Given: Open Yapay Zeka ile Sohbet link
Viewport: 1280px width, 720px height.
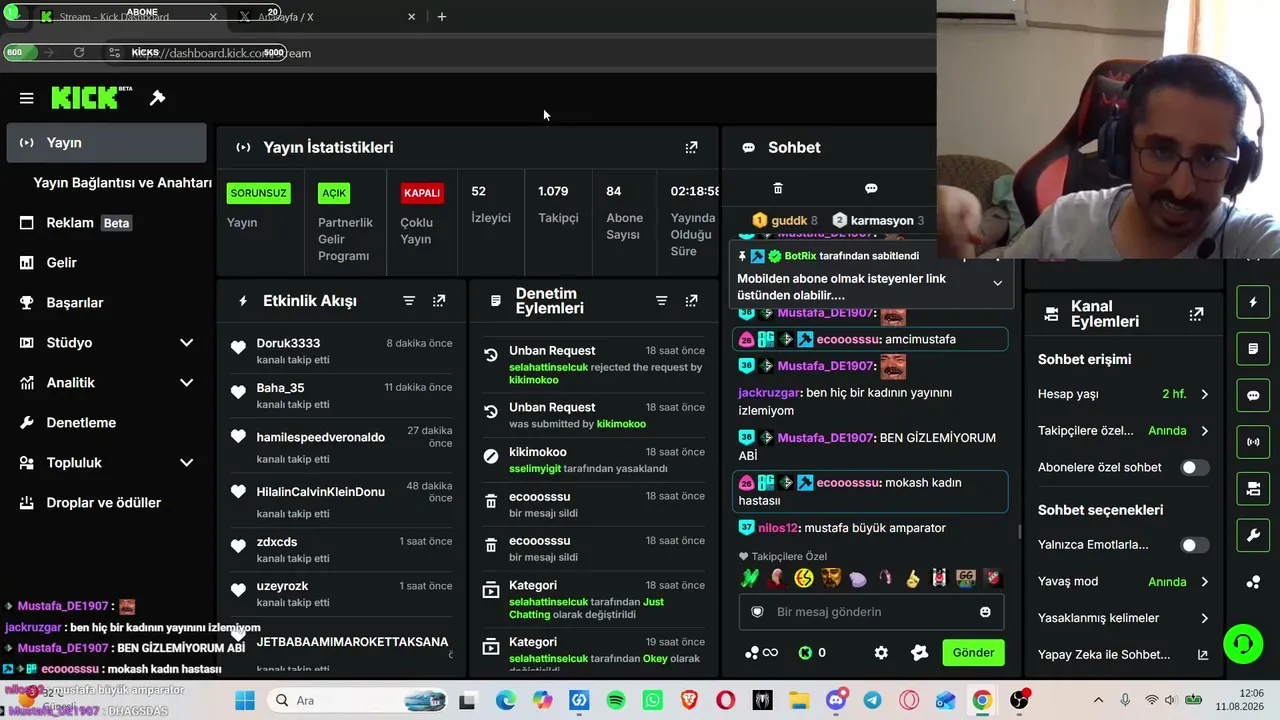Looking at the screenshot, I should pos(1123,655).
